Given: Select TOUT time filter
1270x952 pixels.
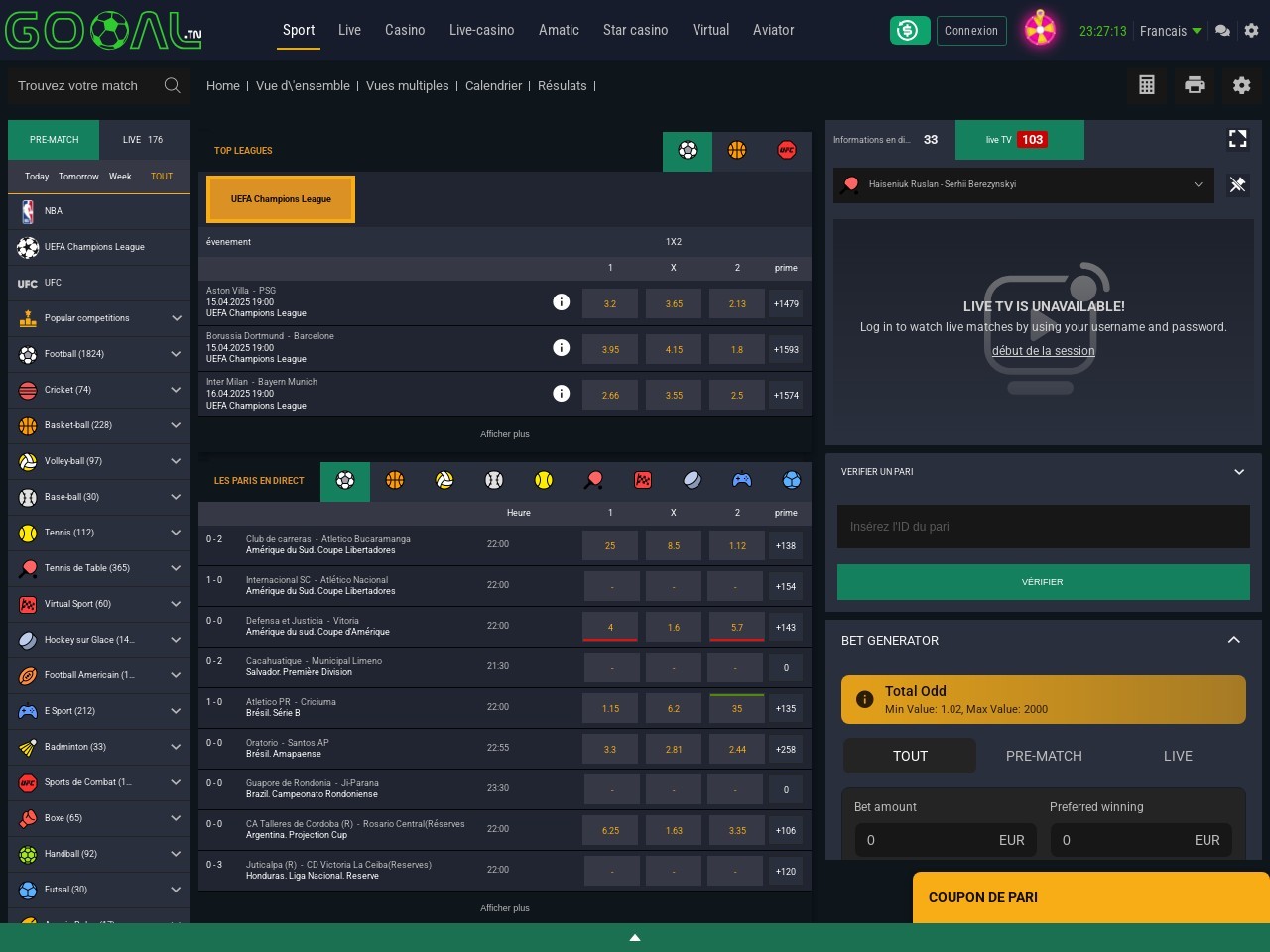Looking at the screenshot, I should coord(162,177).
